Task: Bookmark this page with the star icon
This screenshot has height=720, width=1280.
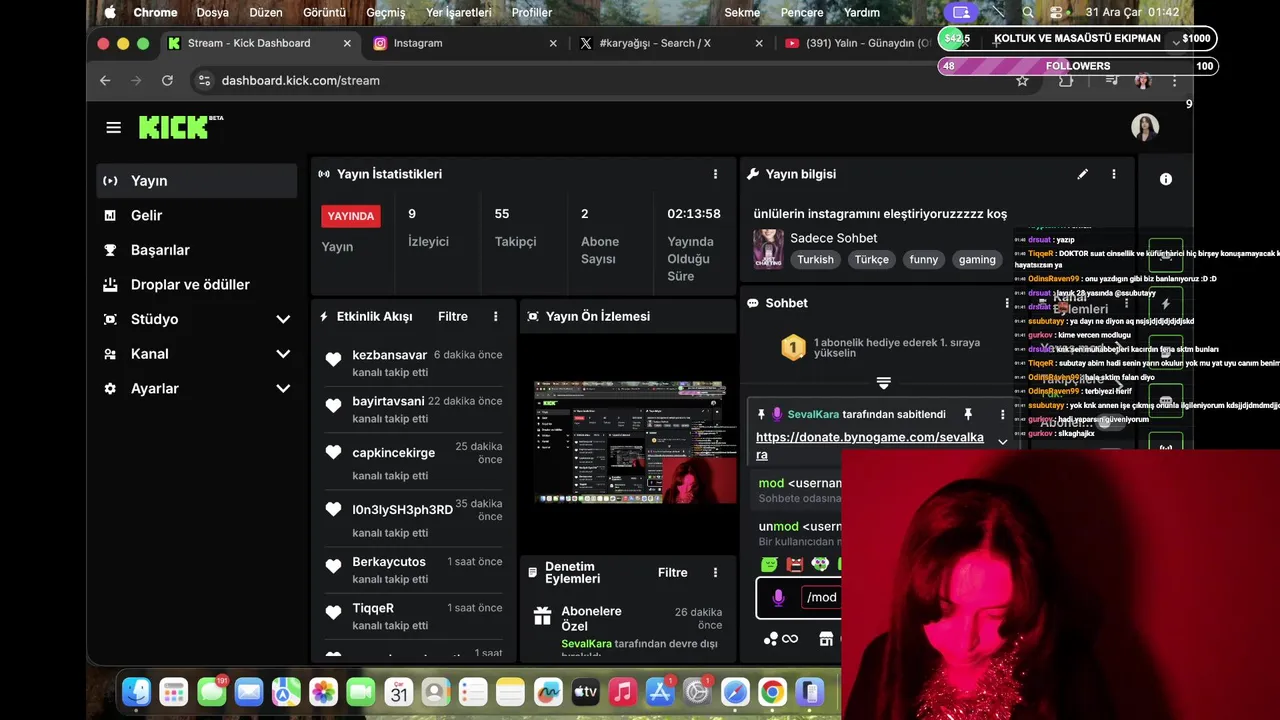Action: [1022, 80]
